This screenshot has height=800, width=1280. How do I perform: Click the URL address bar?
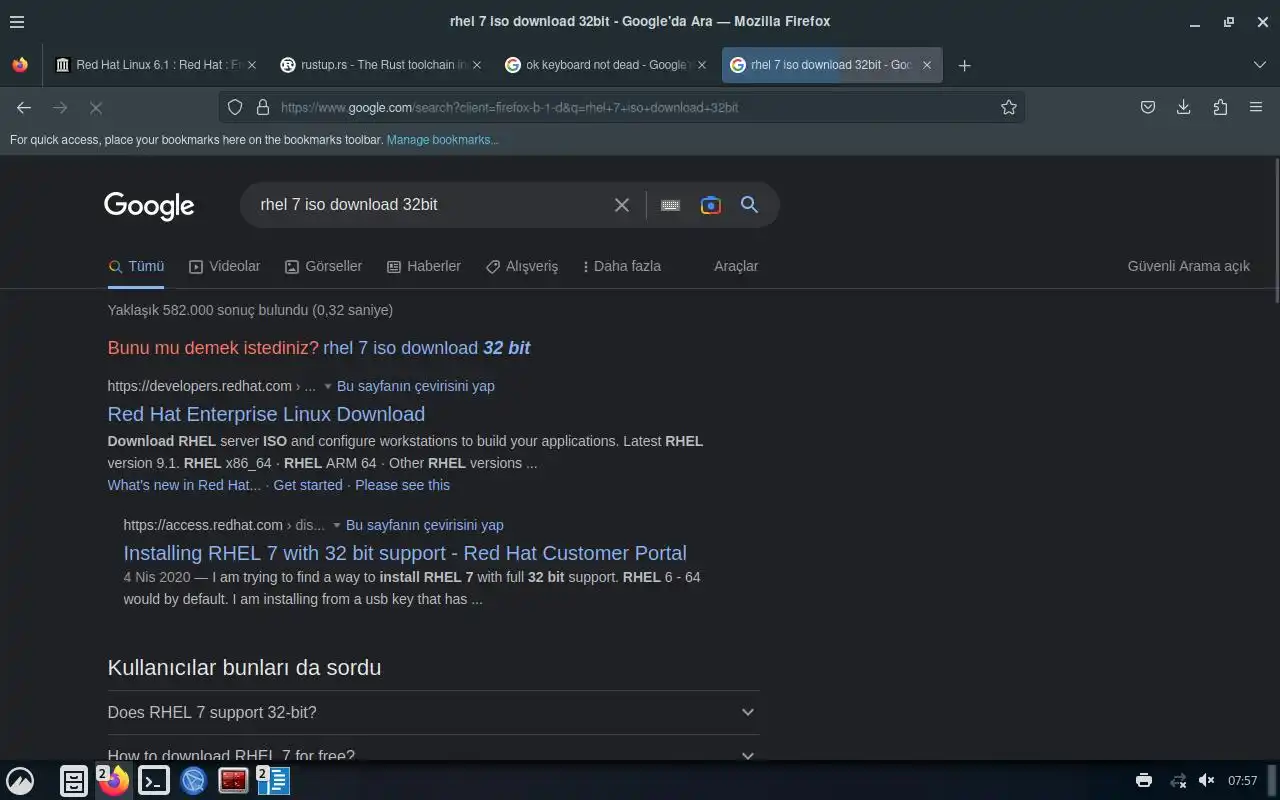click(620, 107)
